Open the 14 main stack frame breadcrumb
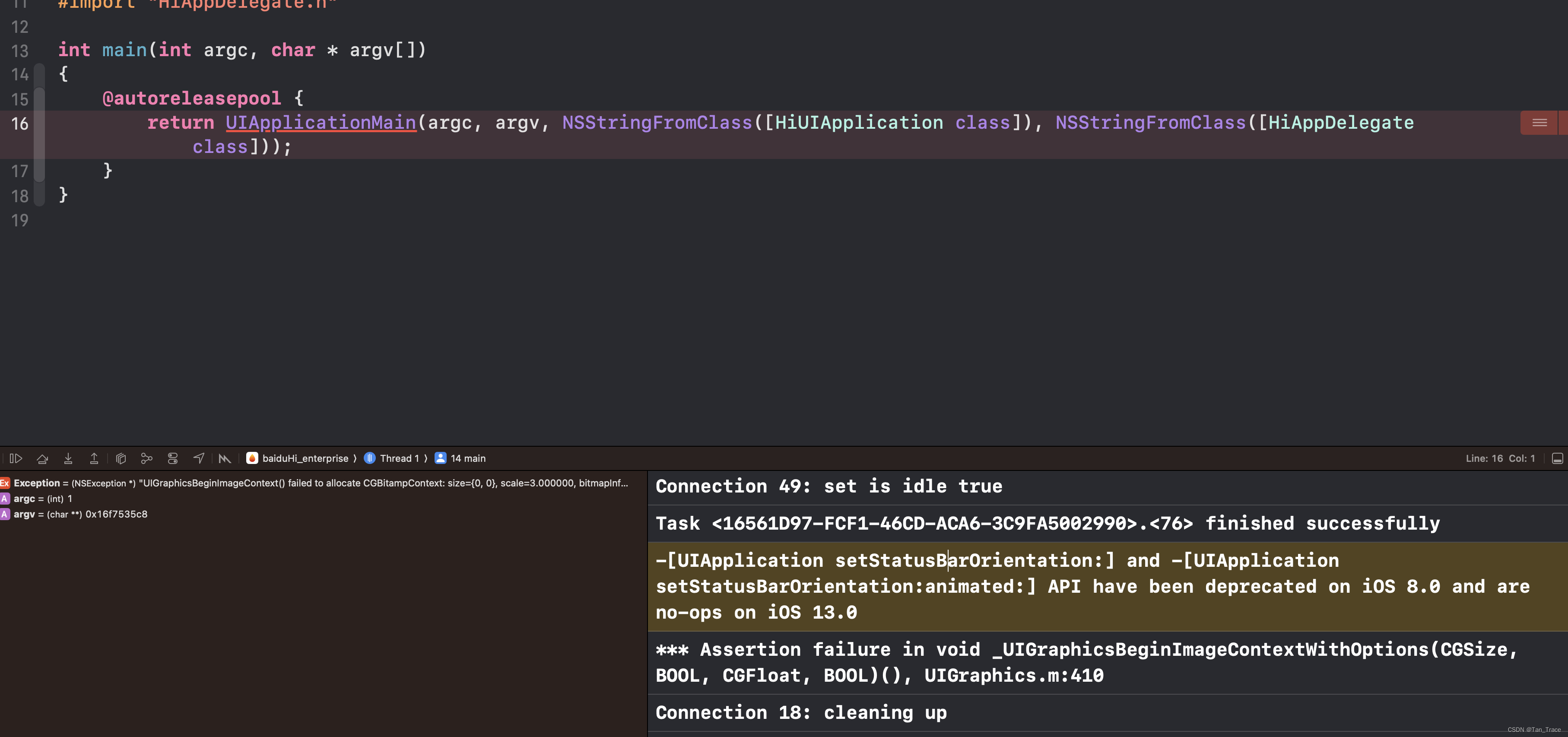 tap(461, 458)
